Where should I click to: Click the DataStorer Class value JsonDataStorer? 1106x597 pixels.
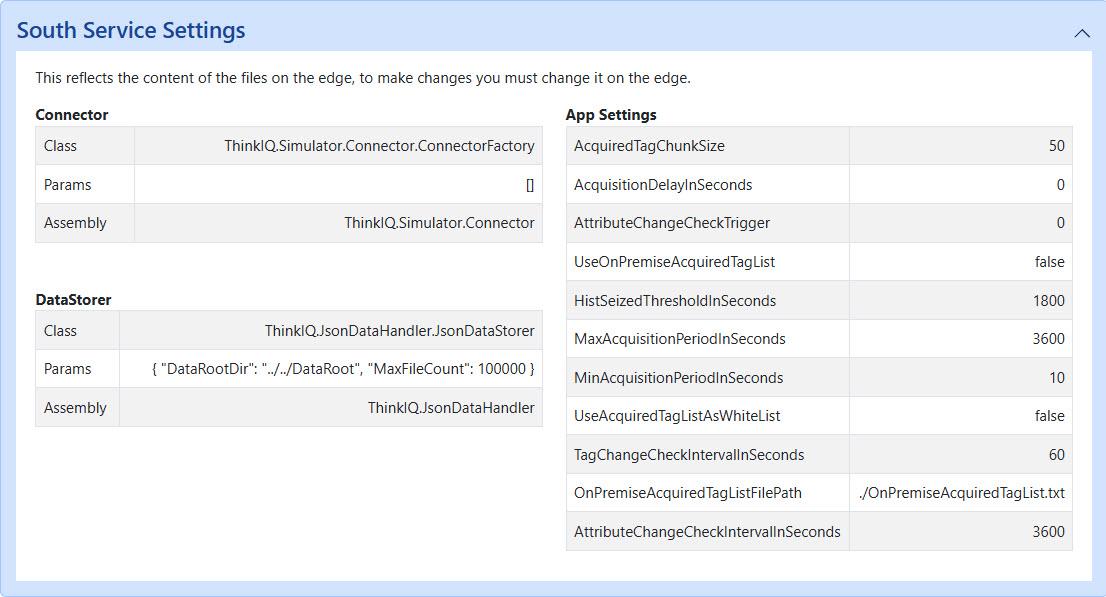click(399, 331)
